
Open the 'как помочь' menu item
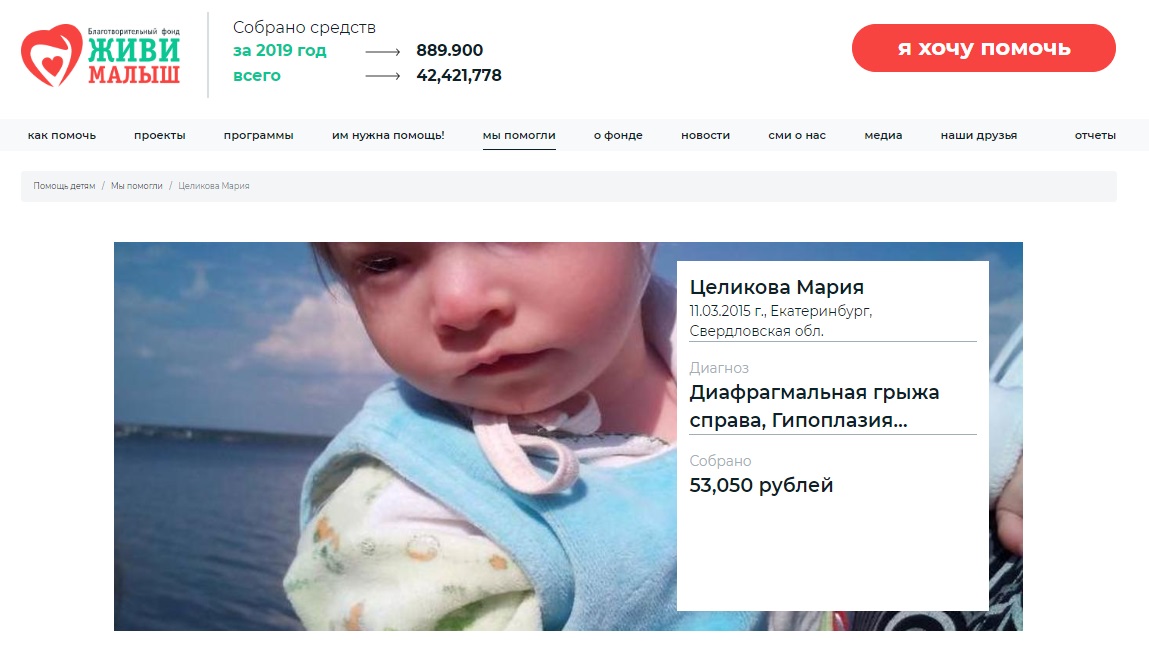[x=62, y=135]
